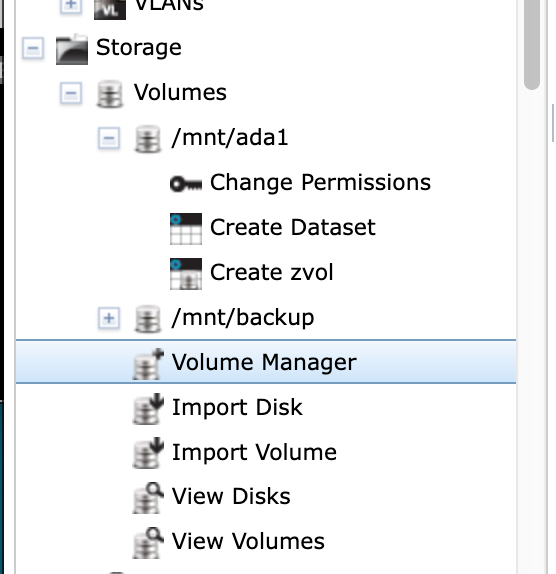Open the Change Permissions item
Screen dimensions: 556x574
320,183
